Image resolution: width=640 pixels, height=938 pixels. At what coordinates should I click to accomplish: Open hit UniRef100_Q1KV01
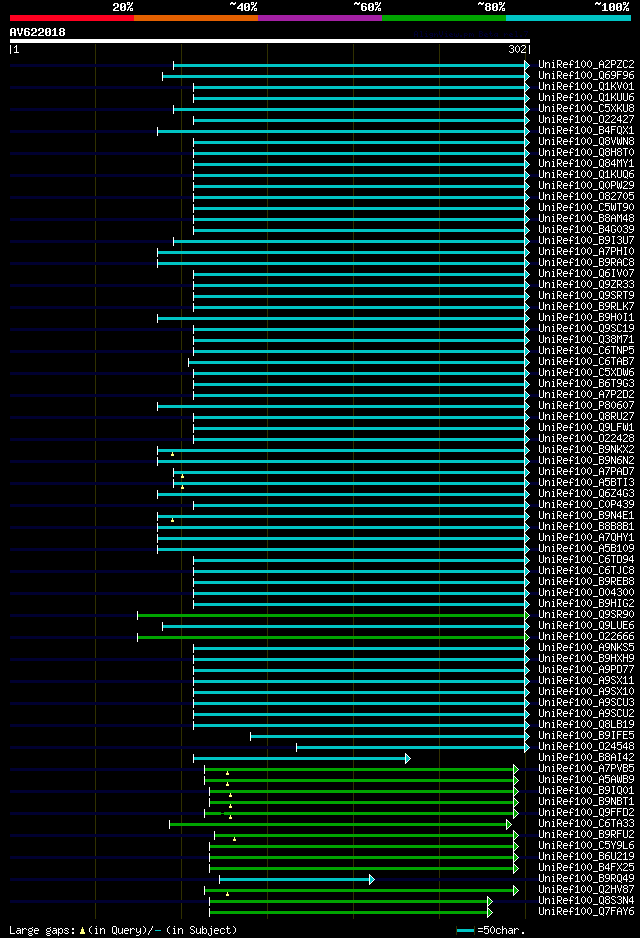pos(586,87)
